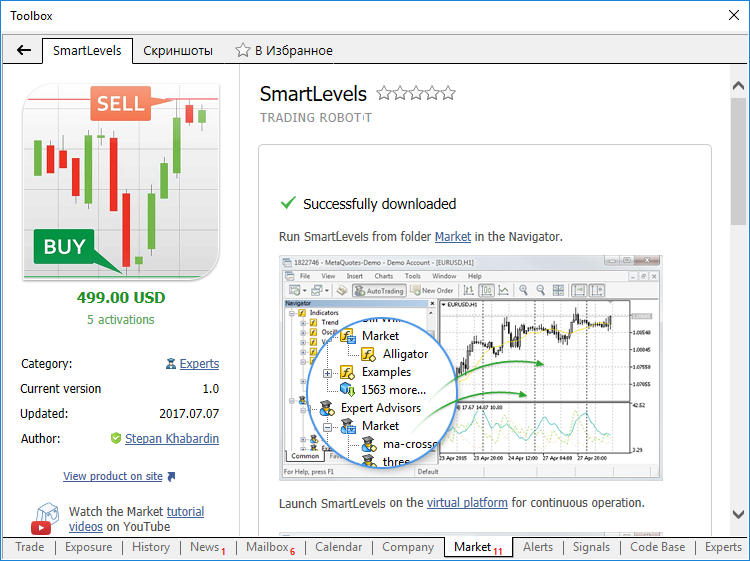Click the SmartLevels product title
Viewport: 750px width, 561px height.
click(x=313, y=94)
